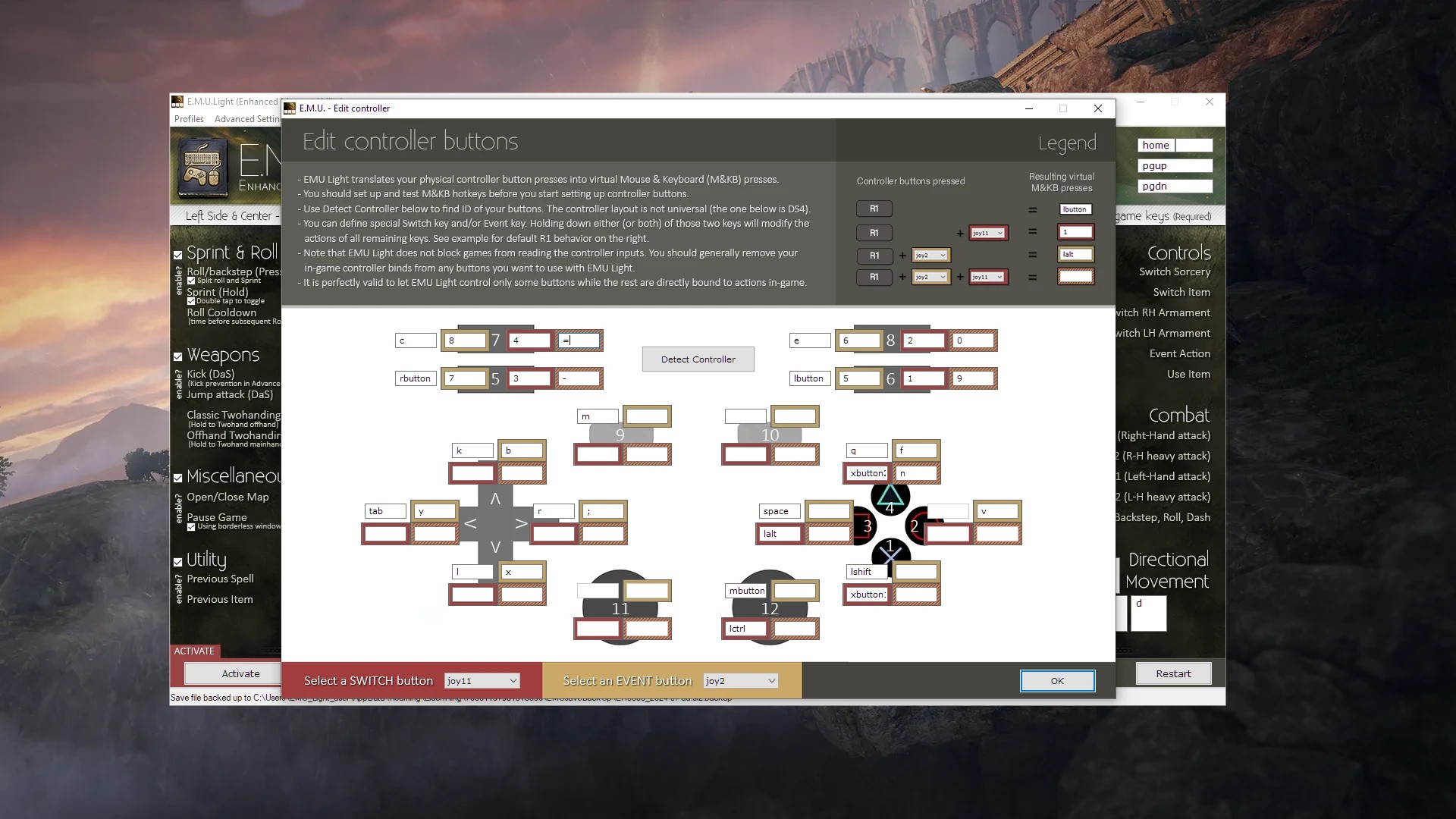
Task: Click the D-pad down arrow
Action: (x=495, y=547)
